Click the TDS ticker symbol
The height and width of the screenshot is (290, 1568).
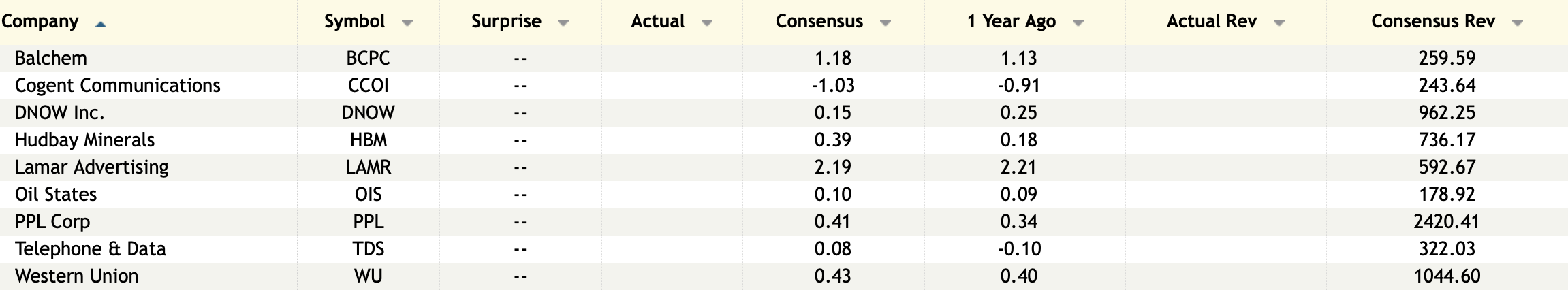(368, 249)
